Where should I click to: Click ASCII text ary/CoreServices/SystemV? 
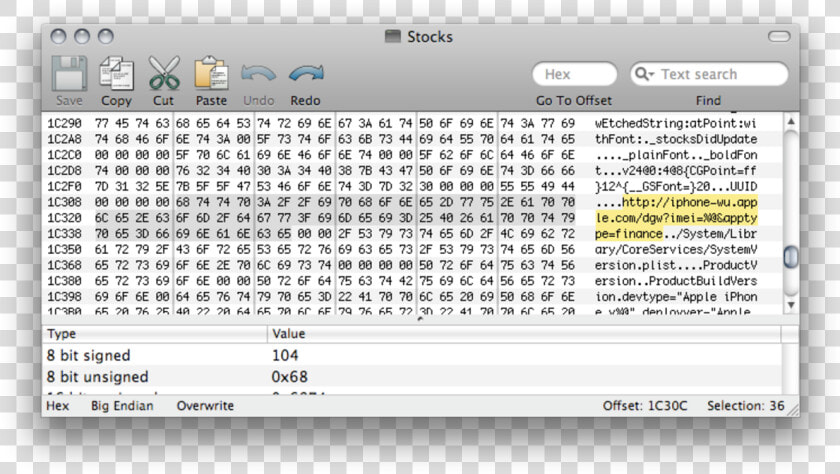[x=676, y=250]
